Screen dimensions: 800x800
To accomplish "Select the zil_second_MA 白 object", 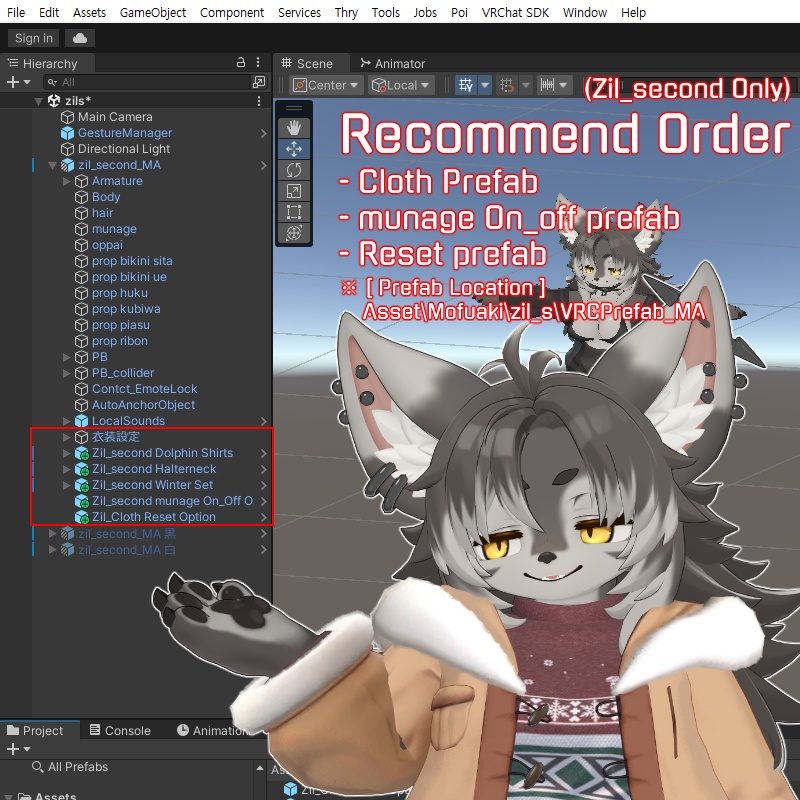I will (x=127, y=550).
